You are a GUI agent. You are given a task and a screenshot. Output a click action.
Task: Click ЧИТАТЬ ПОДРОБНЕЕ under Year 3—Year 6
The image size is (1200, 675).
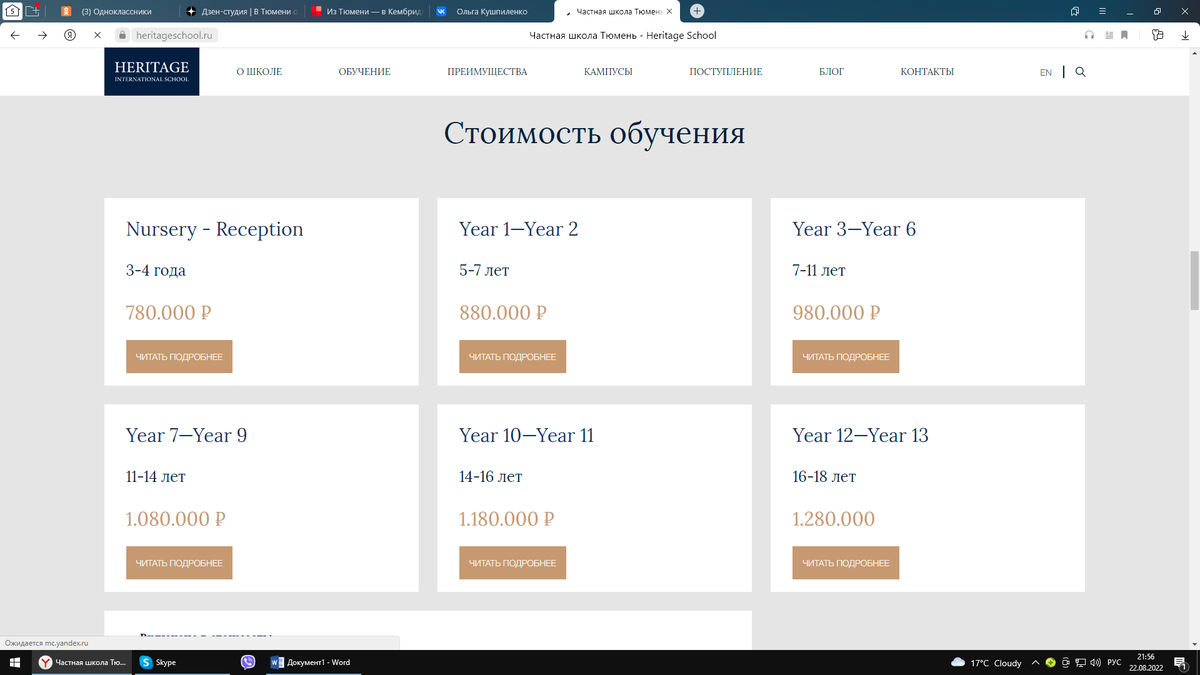tap(846, 356)
